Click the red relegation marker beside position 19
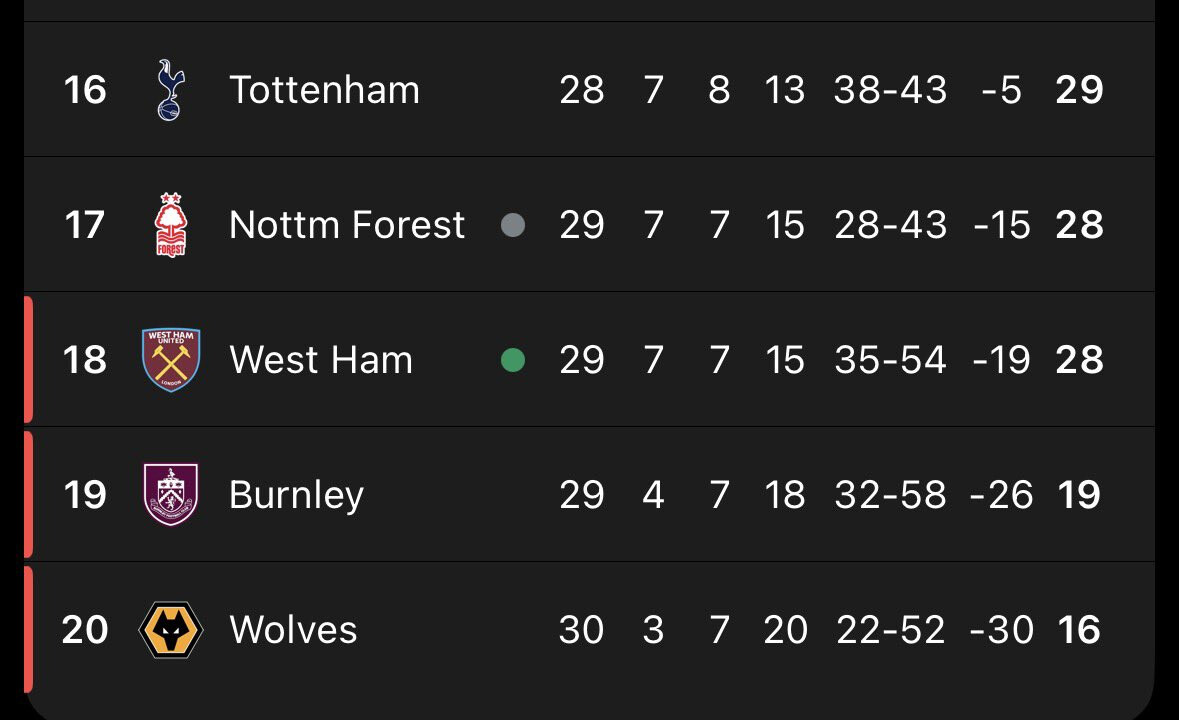The image size is (1179, 720). (28, 495)
